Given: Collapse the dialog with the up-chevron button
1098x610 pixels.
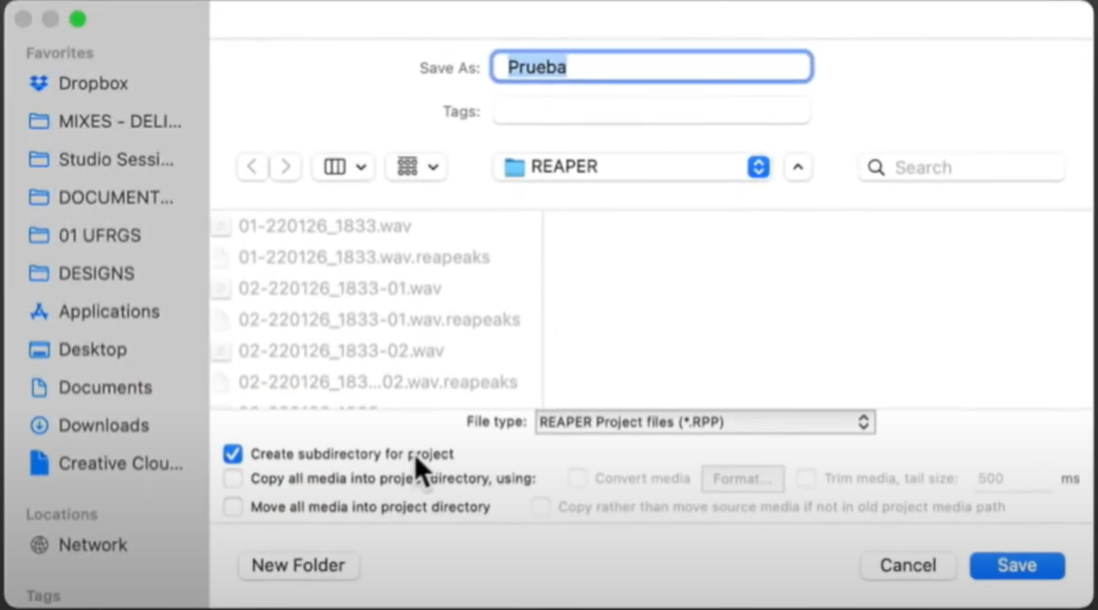Looking at the screenshot, I should [797, 167].
